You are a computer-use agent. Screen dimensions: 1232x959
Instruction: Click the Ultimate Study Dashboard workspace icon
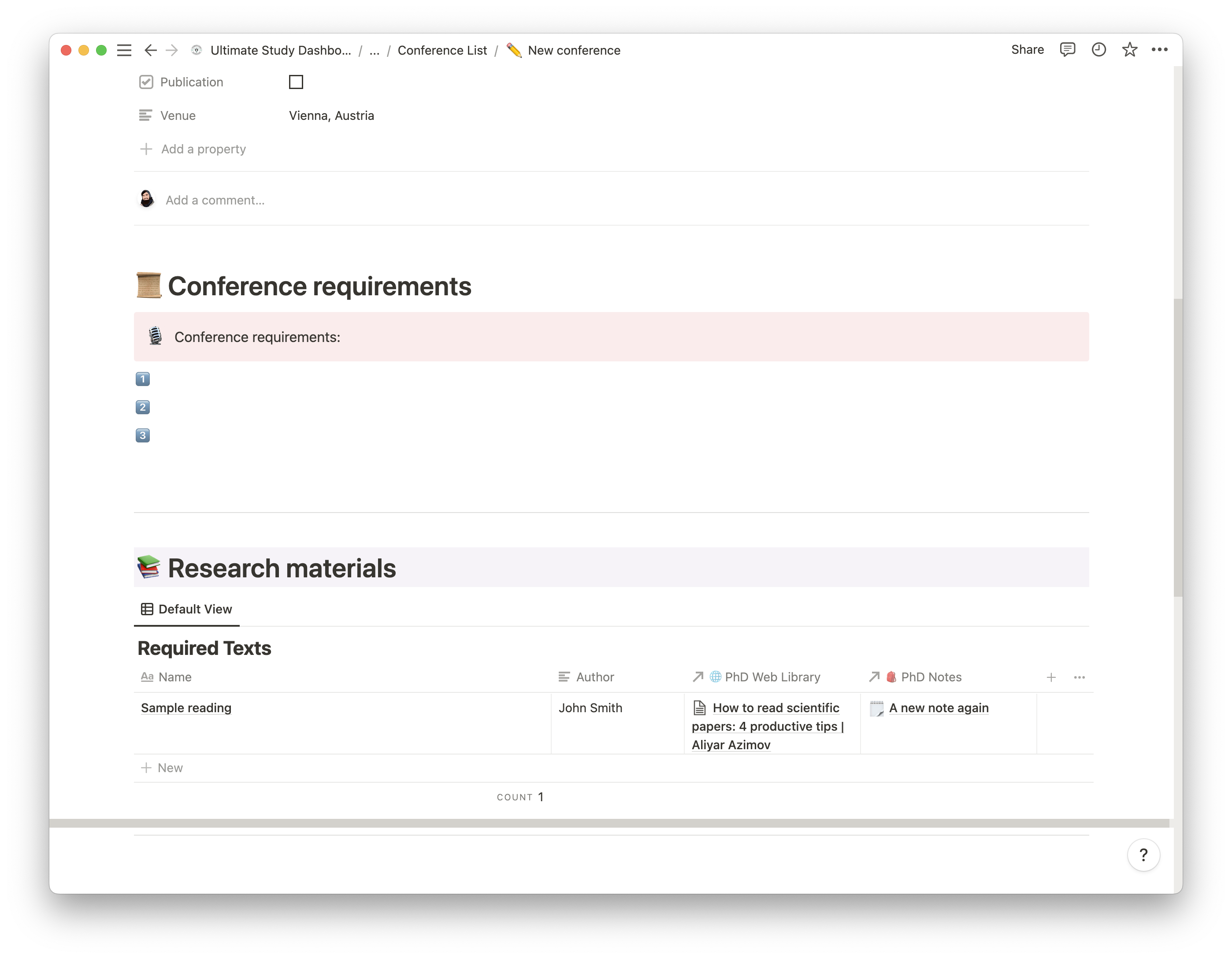[197, 50]
